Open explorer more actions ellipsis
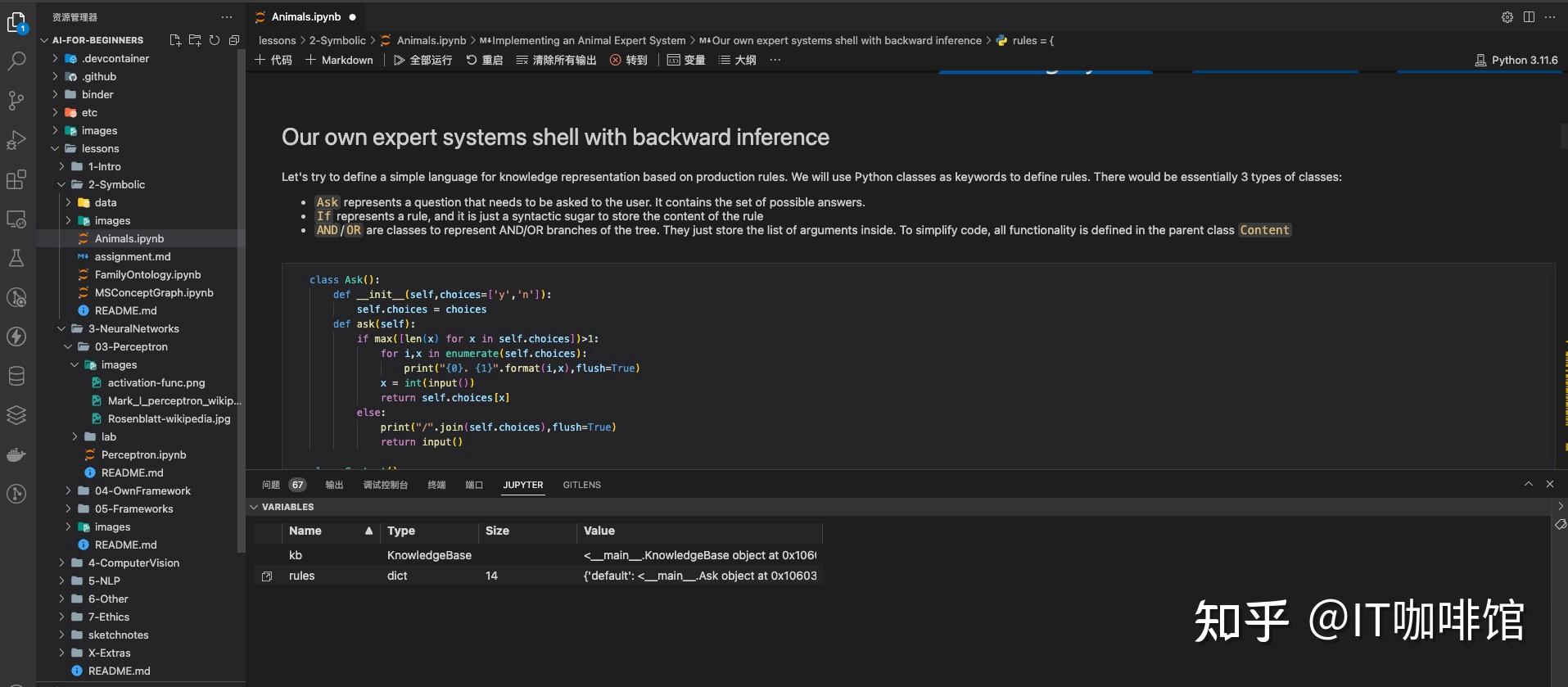The width and height of the screenshot is (1568, 687). (x=227, y=16)
